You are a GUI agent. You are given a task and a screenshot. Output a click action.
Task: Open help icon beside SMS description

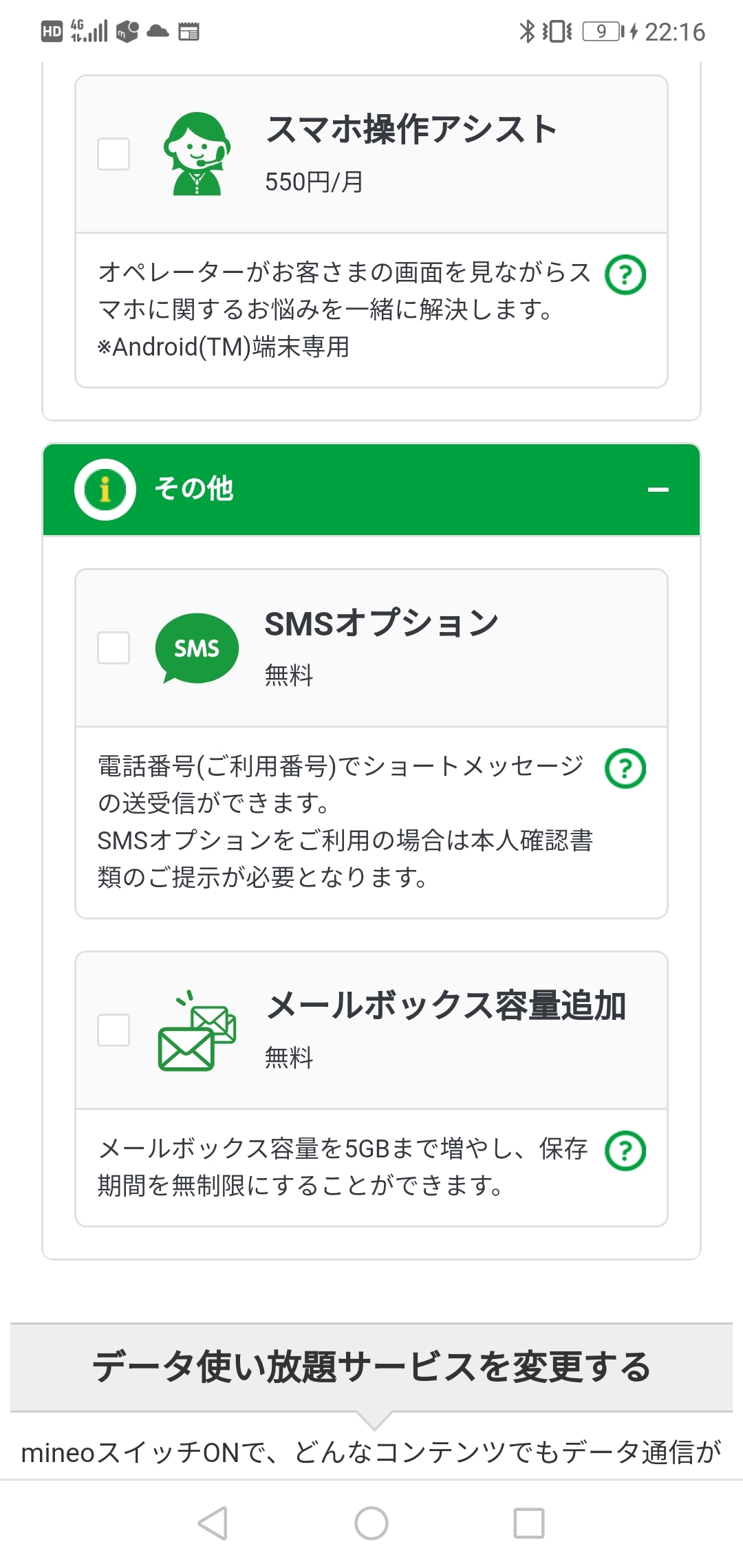625,769
